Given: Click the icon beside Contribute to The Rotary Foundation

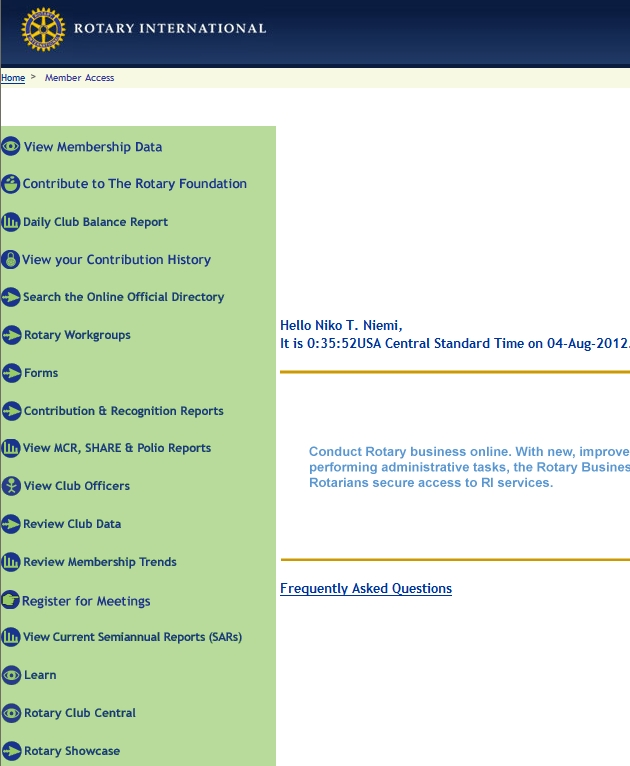Looking at the screenshot, I should [11, 184].
